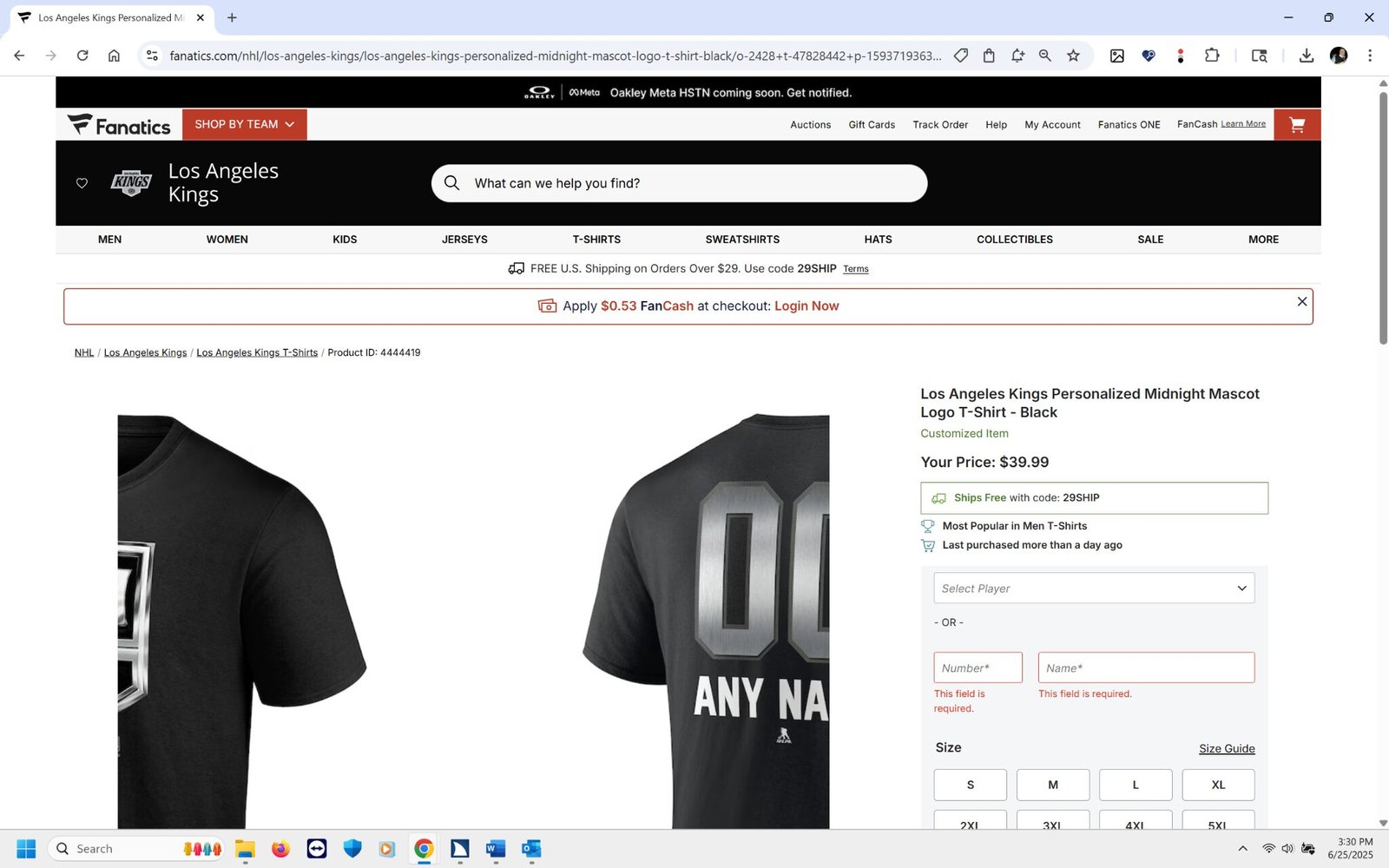Click the Login Now link

(806, 306)
